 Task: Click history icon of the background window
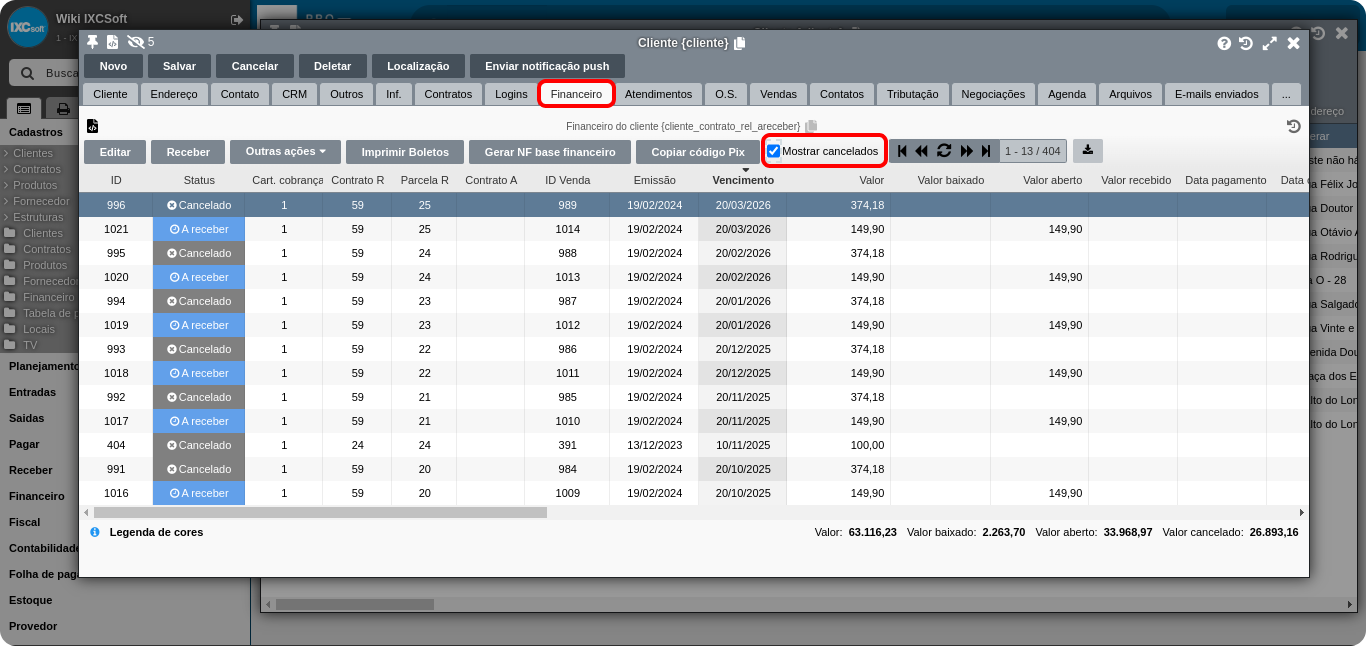[1319, 33]
